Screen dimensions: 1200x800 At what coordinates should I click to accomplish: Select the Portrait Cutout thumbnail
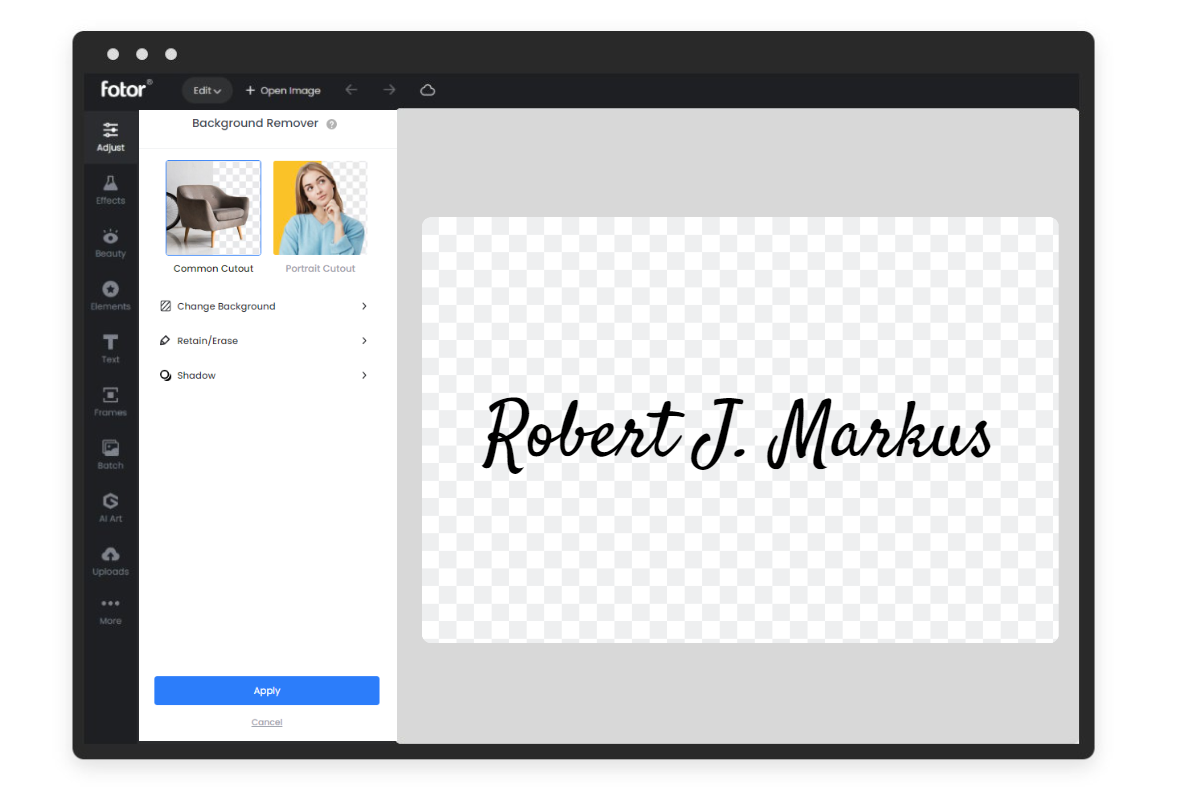tap(320, 208)
